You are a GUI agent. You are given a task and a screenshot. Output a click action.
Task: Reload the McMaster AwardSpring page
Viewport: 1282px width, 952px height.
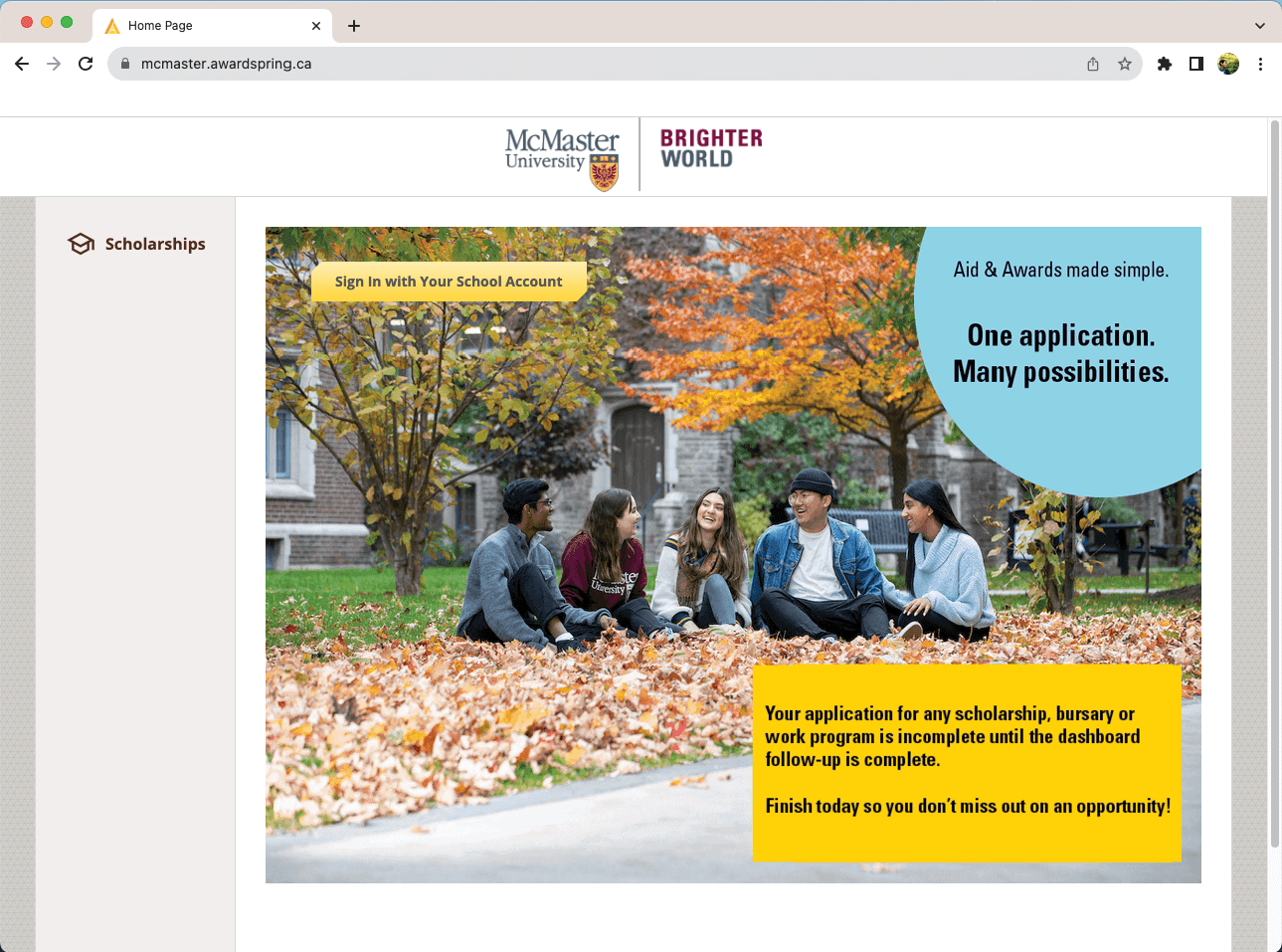86,64
